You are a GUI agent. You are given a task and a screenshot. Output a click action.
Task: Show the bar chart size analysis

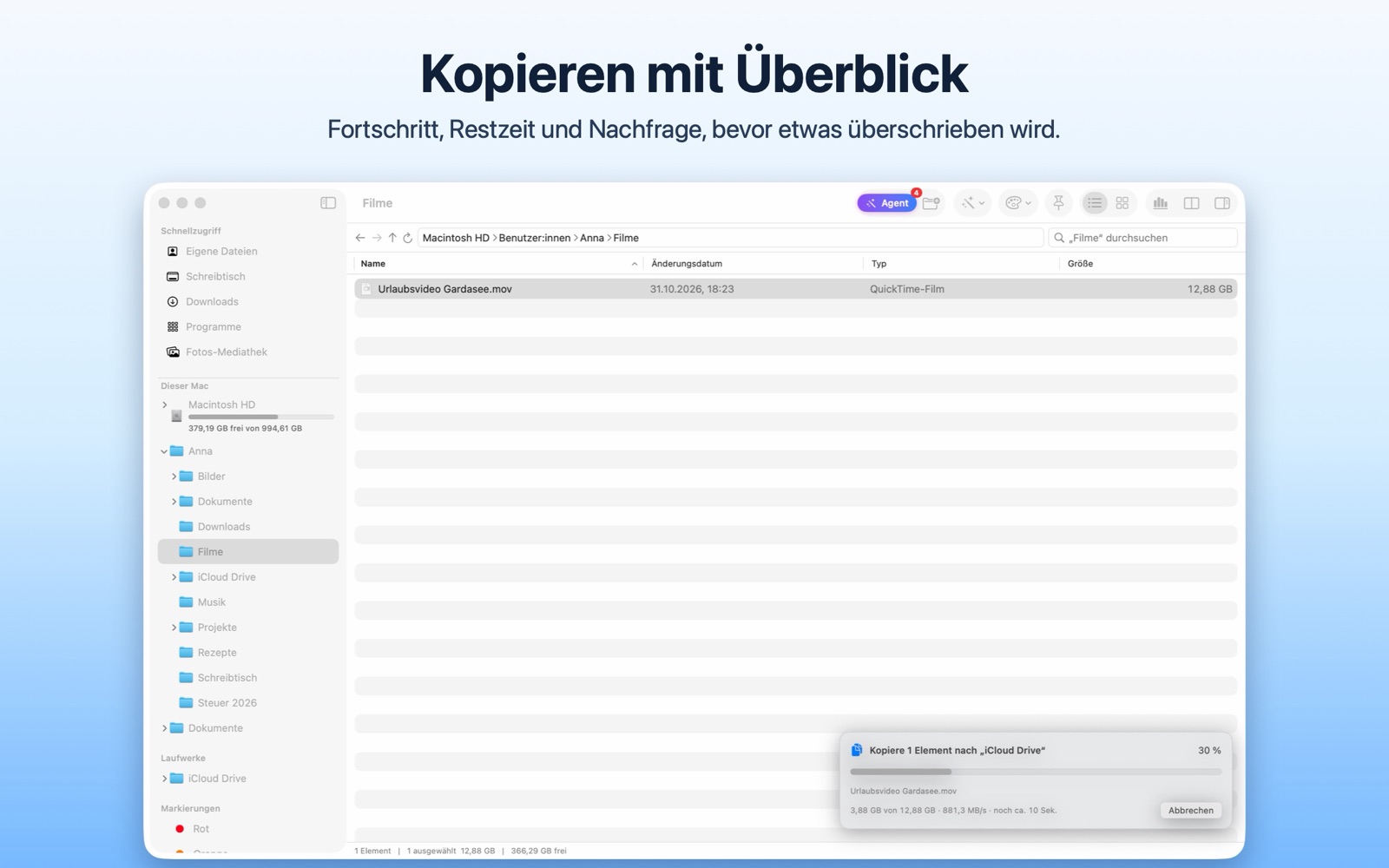click(1161, 203)
